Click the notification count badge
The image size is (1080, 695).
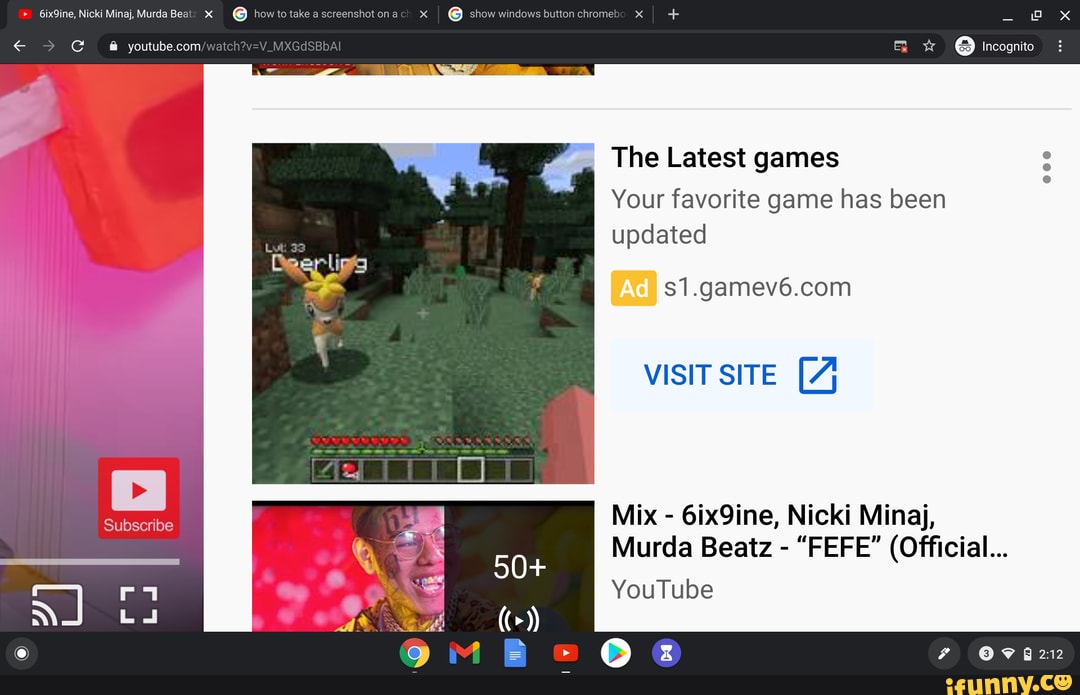[986, 654]
